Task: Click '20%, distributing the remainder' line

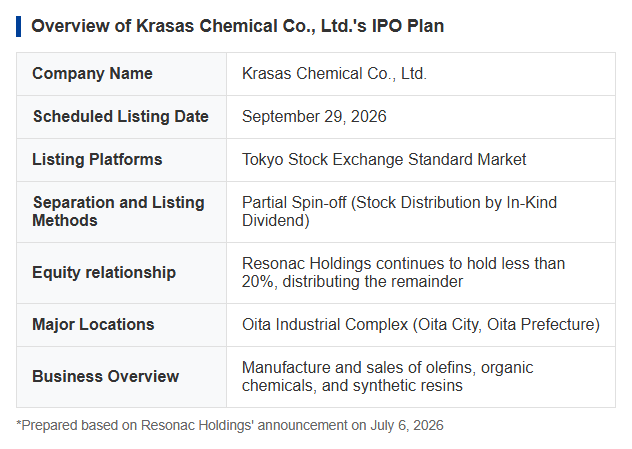Action: pyautogui.click(x=352, y=282)
